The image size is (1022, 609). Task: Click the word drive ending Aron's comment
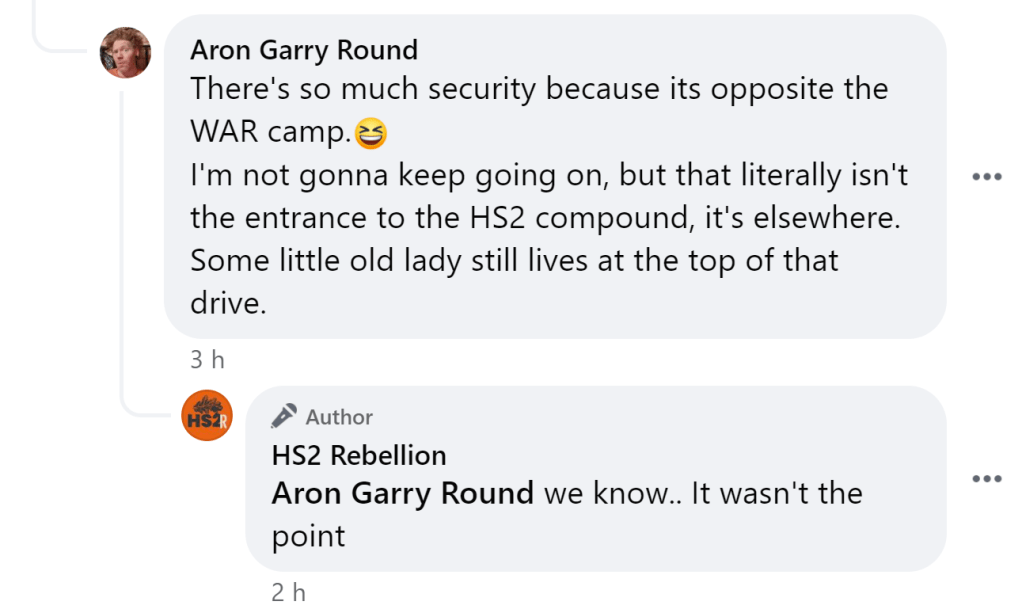[x=228, y=304]
